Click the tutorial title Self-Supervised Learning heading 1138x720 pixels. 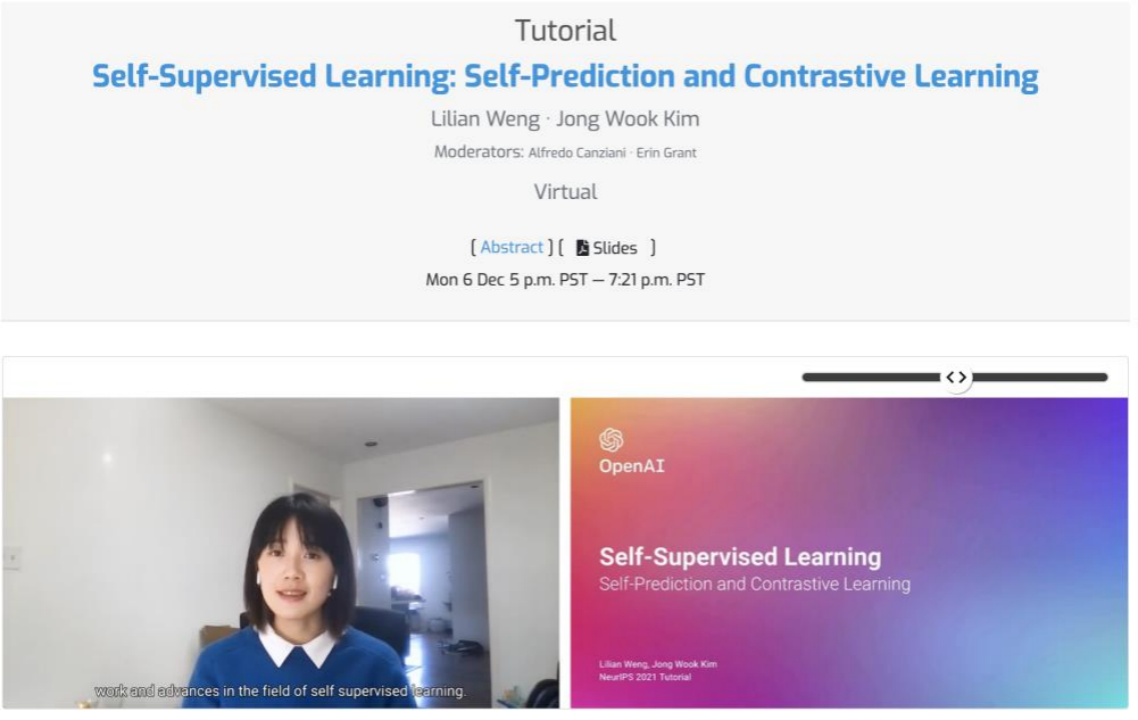pos(565,76)
